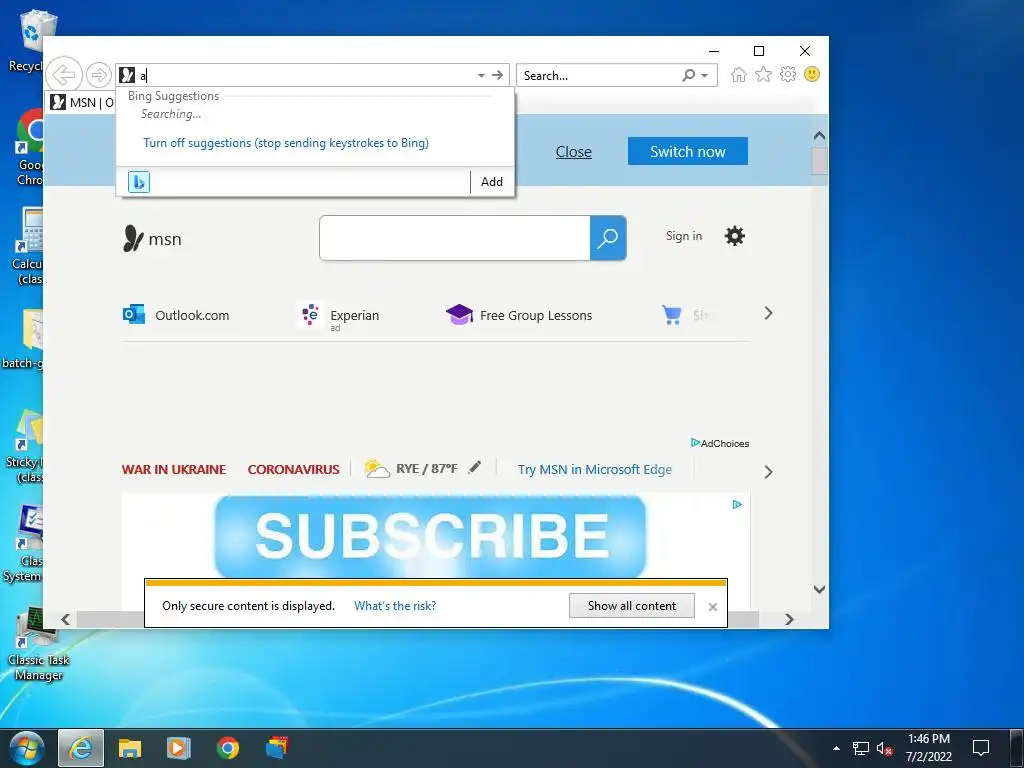Open media player taskbar icon

coord(178,748)
